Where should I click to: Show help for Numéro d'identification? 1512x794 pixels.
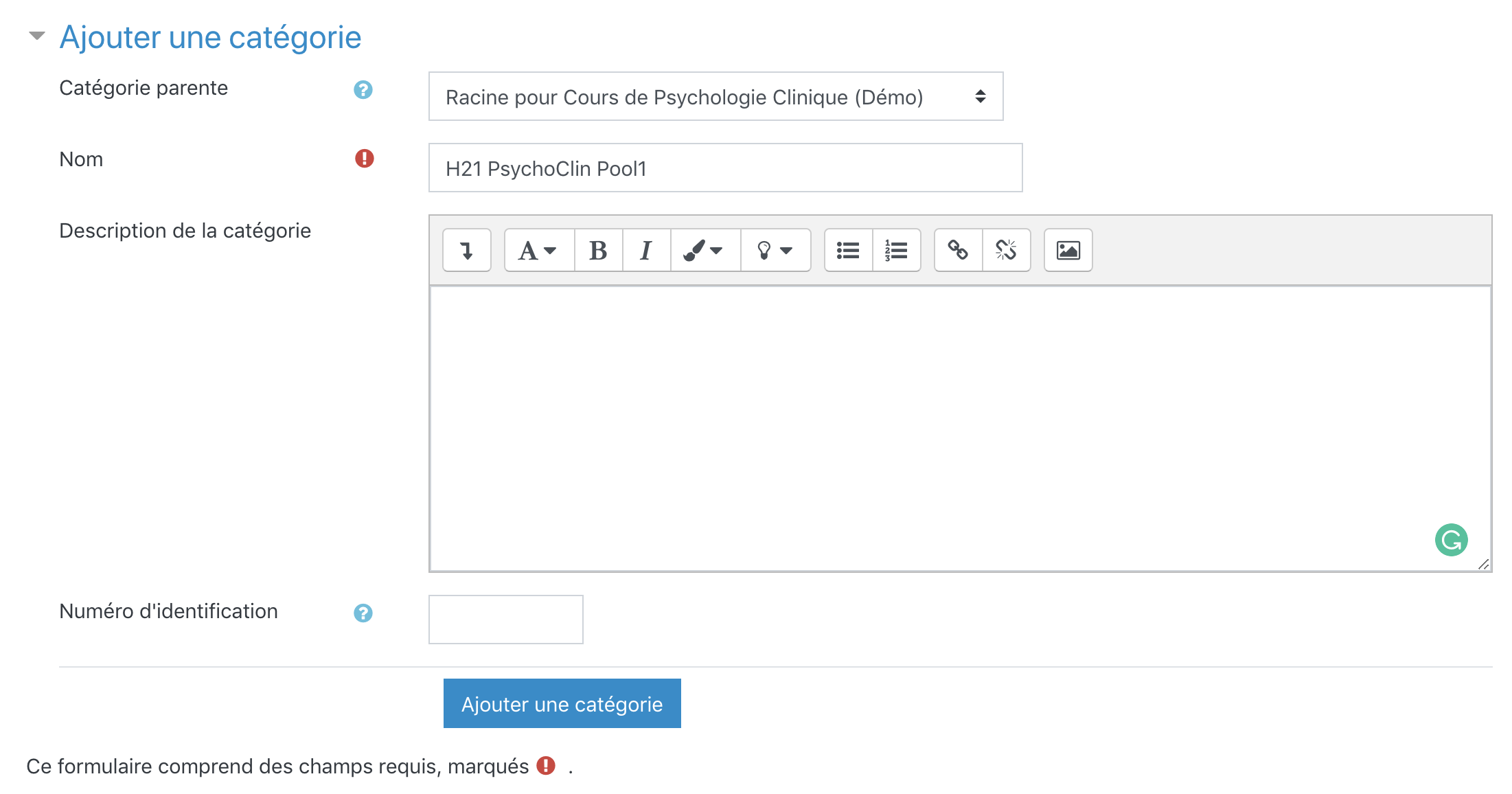[x=363, y=613]
